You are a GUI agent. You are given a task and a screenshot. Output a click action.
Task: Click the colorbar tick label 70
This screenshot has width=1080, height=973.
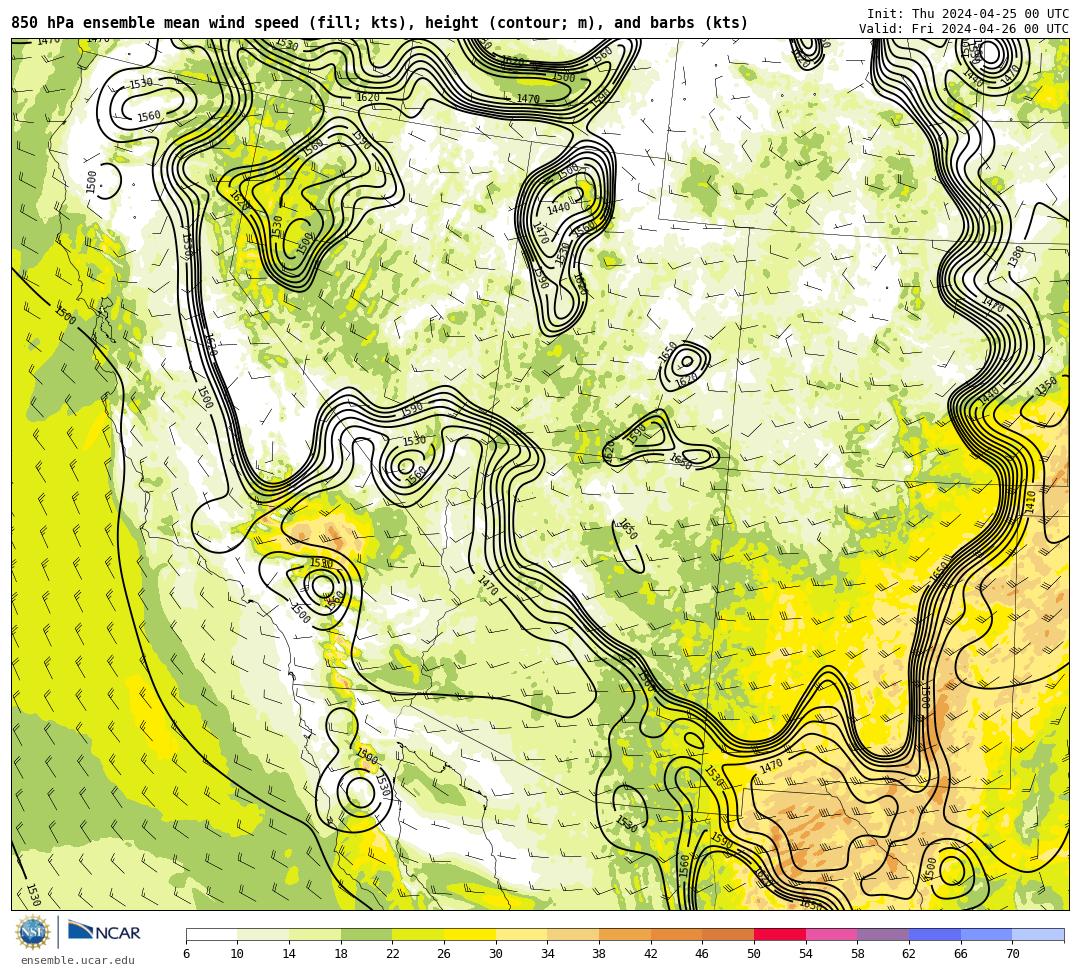[1012, 954]
